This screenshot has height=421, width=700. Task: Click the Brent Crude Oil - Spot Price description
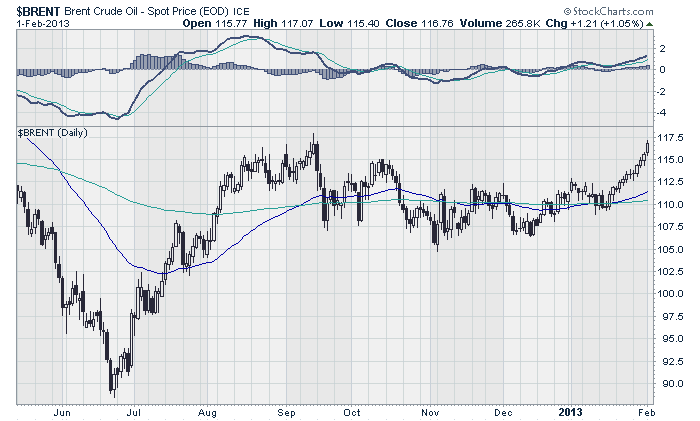(147, 12)
